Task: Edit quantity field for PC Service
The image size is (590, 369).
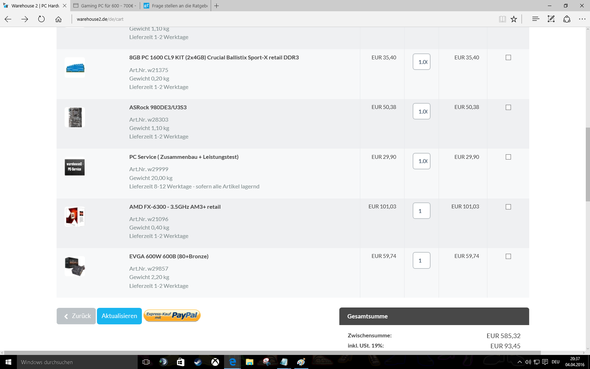Action: coord(421,161)
